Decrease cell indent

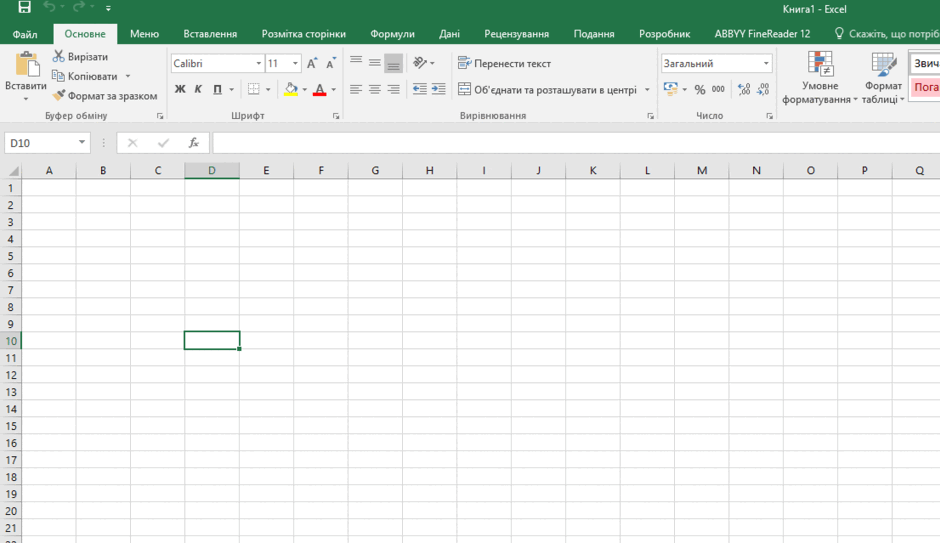420,89
